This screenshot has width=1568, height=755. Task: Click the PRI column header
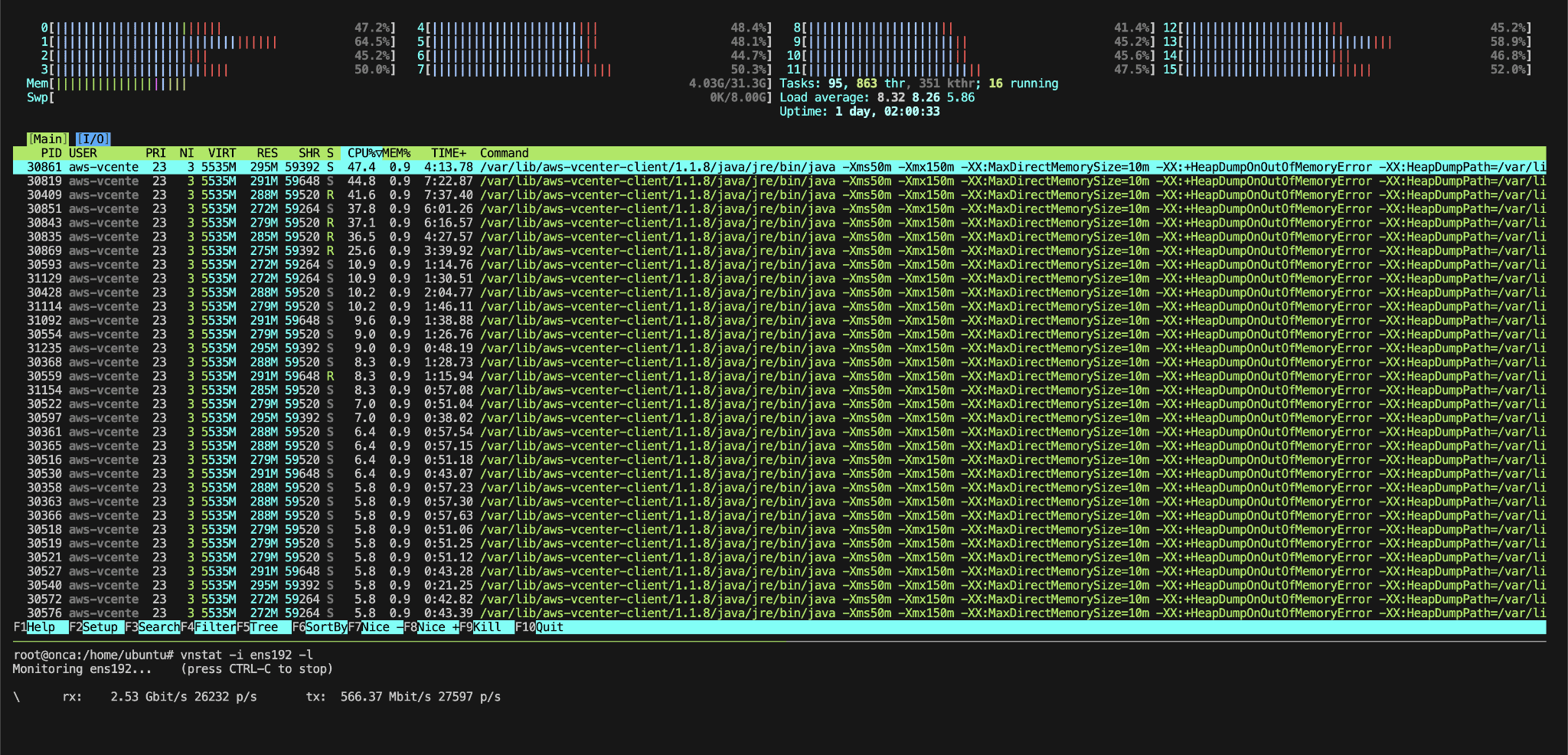pyautogui.click(x=156, y=153)
